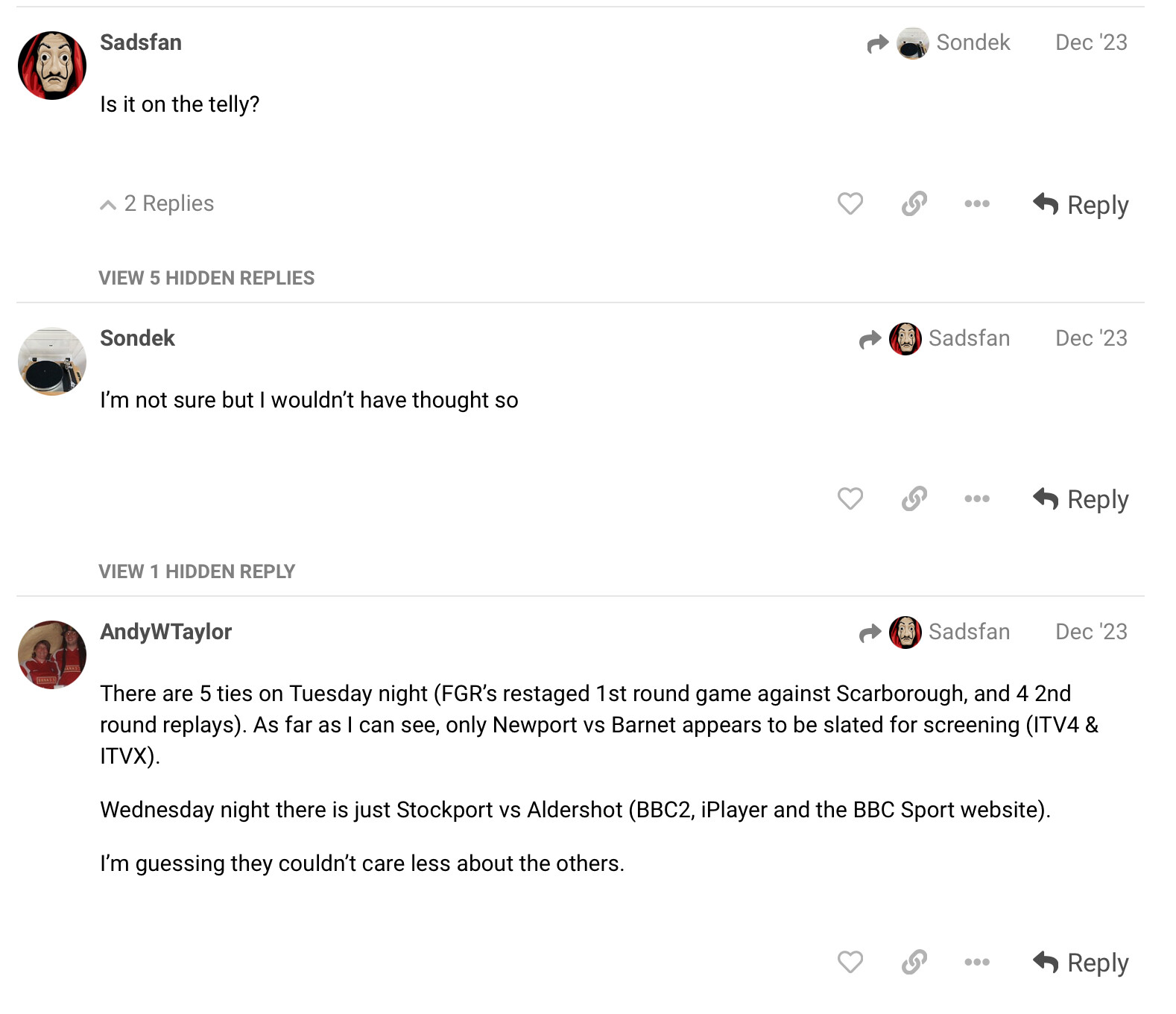The height and width of the screenshot is (1014, 1176).
Task: Show more actions on Sadsfan's post
Action: click(976, 203)
